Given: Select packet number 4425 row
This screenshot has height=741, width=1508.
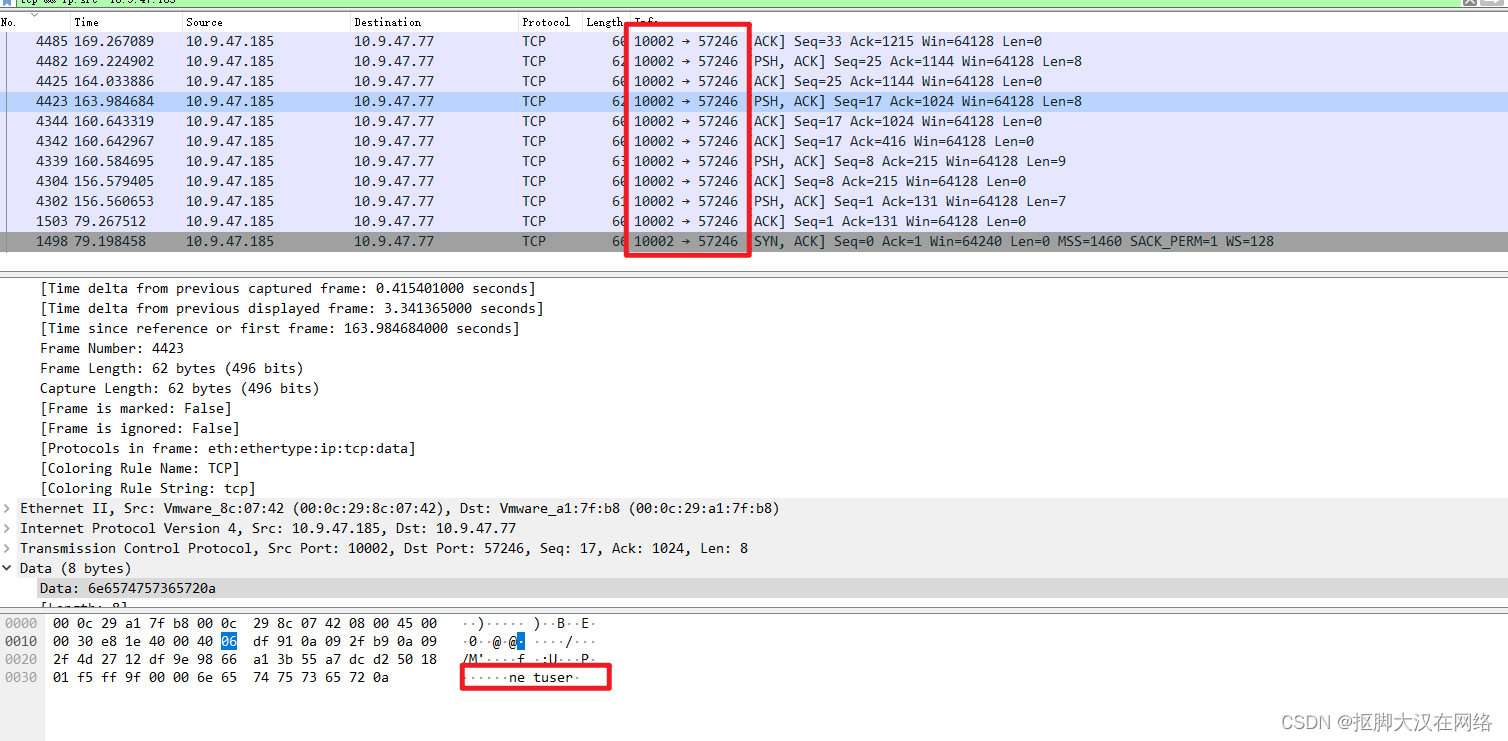Looking at the screenshot, I should click(x=754, y=81).
